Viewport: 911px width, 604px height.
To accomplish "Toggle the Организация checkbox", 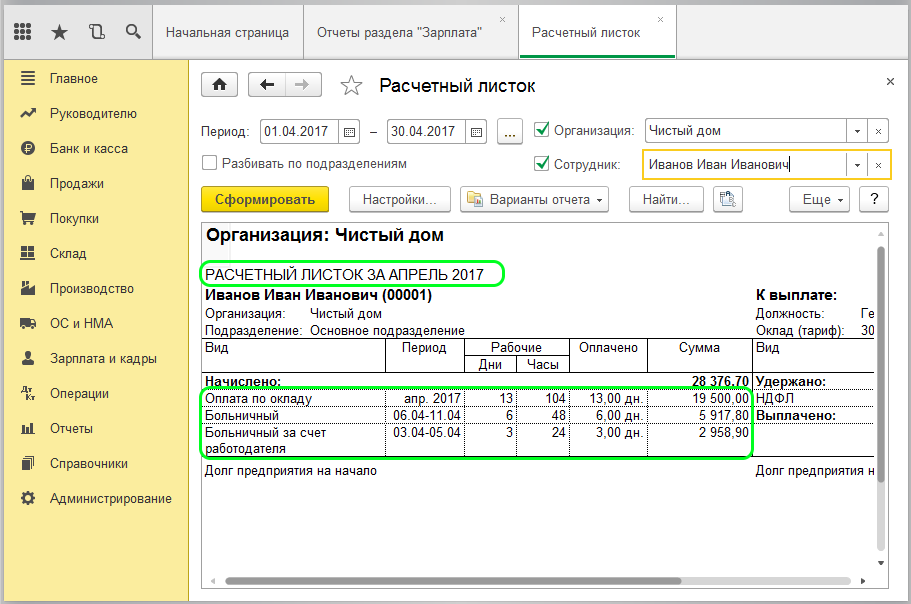I will tap(542, 130).
